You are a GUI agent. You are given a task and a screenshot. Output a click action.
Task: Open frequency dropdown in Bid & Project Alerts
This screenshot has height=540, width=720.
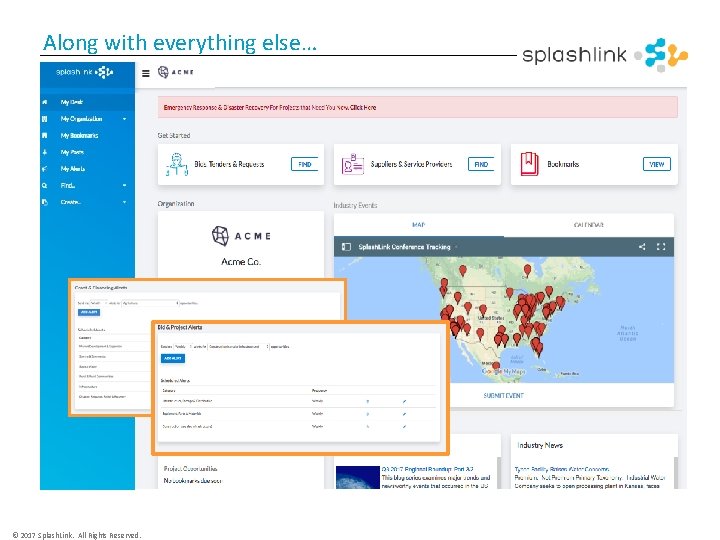(x=182, y=347)
